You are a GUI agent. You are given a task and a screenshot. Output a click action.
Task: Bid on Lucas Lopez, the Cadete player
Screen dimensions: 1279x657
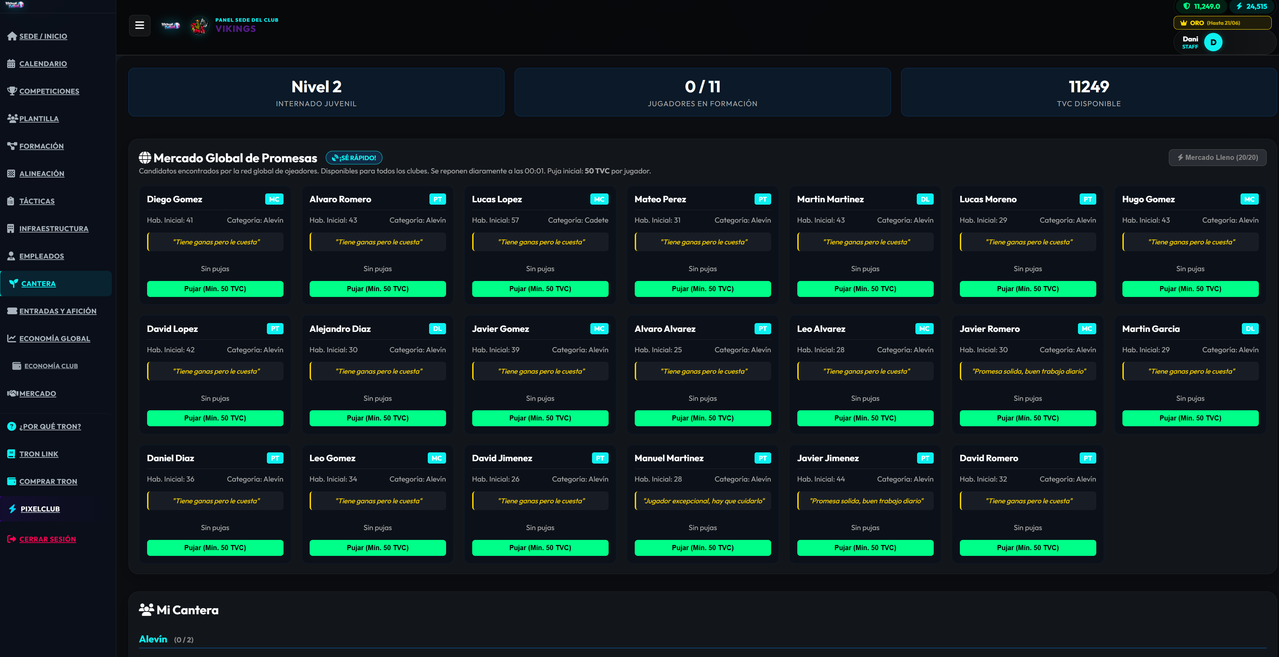point(540,289)
